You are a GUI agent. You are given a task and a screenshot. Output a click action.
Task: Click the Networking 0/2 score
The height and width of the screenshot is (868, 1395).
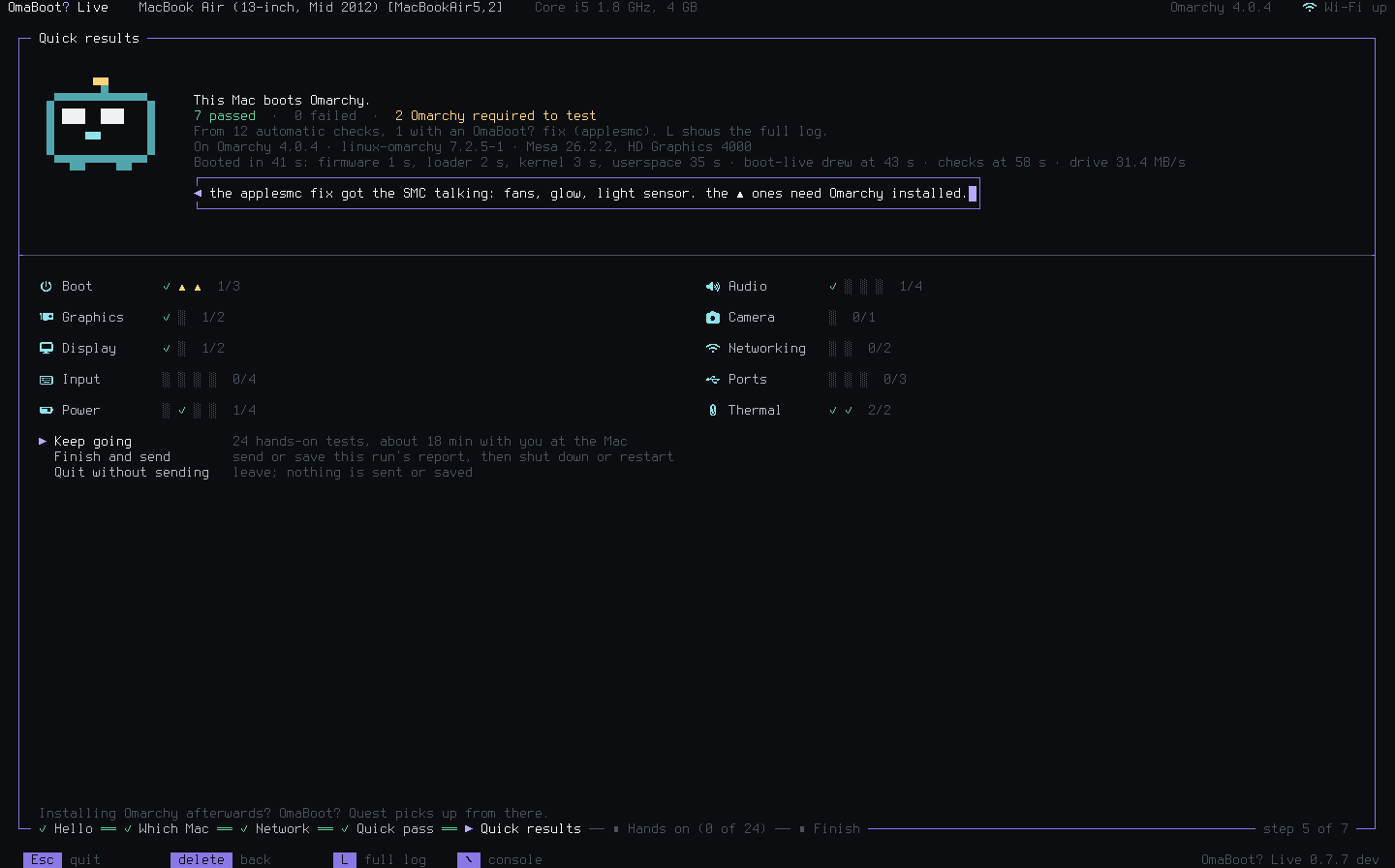click(x=880, y=349)
